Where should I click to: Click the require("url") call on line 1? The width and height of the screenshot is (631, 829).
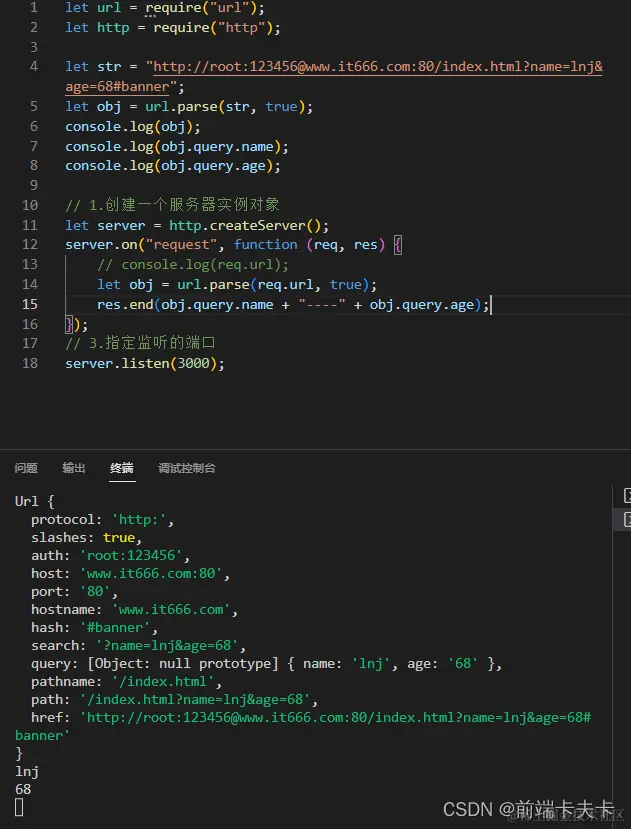point(201,8)
